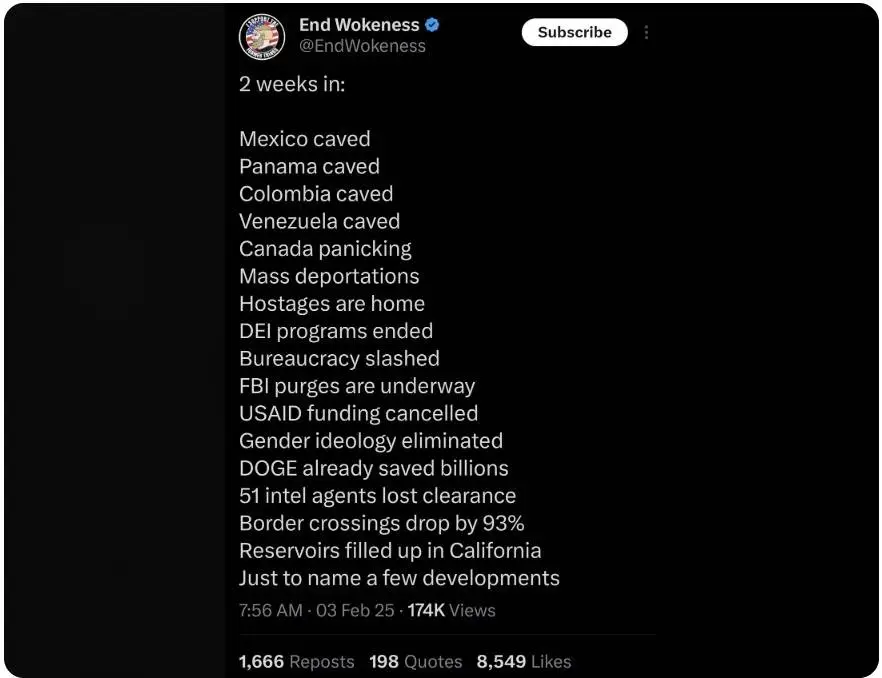882x678 pixels.
Task: Click the verified blue checkmark badge
Action: [433, 24]
